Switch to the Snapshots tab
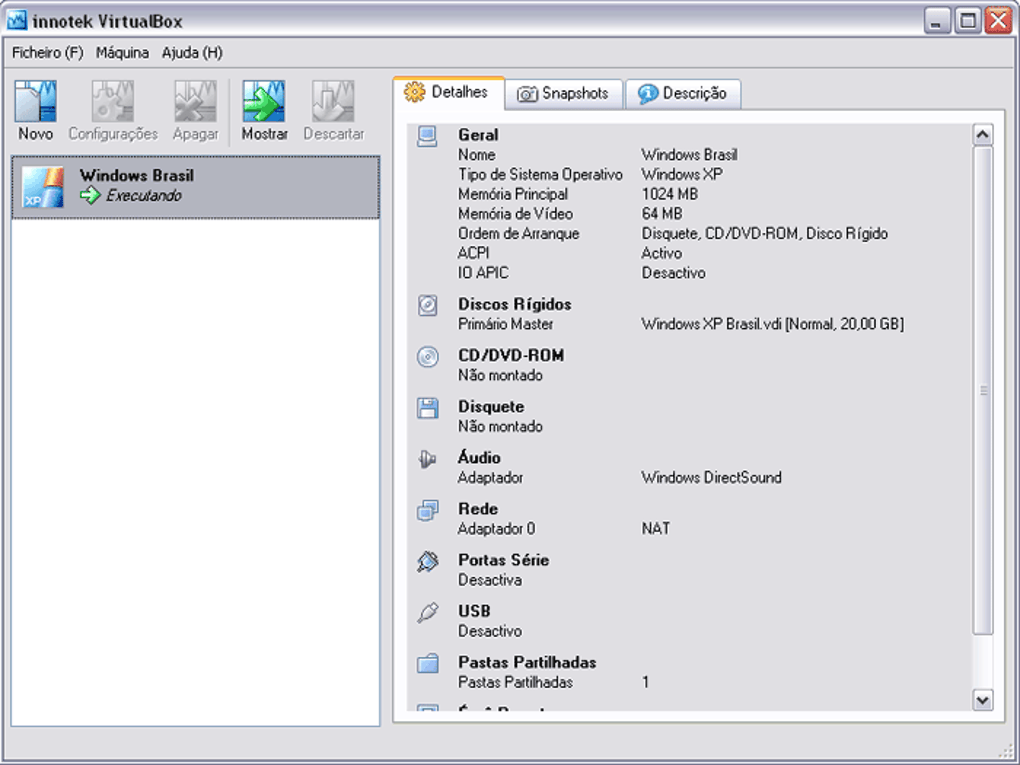 tap(563, 94)
